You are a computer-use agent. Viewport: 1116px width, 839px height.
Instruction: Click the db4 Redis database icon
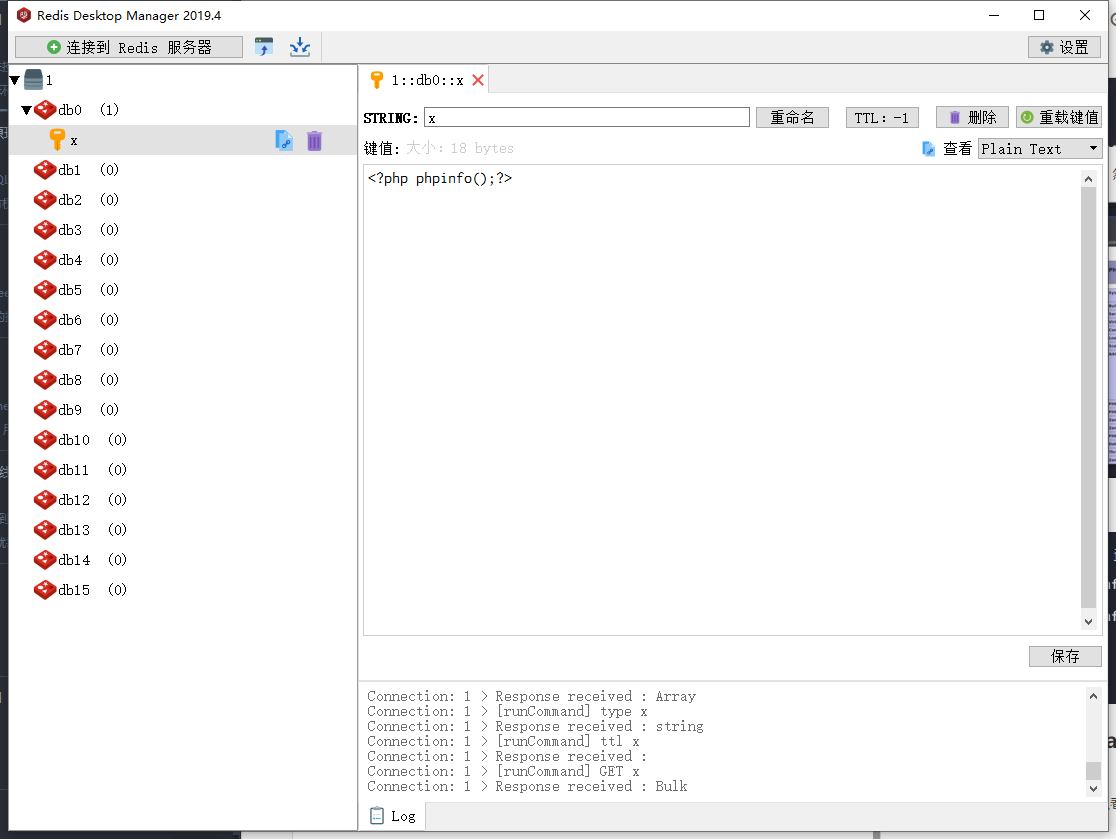pyautogui.click(x=45, y=260)
